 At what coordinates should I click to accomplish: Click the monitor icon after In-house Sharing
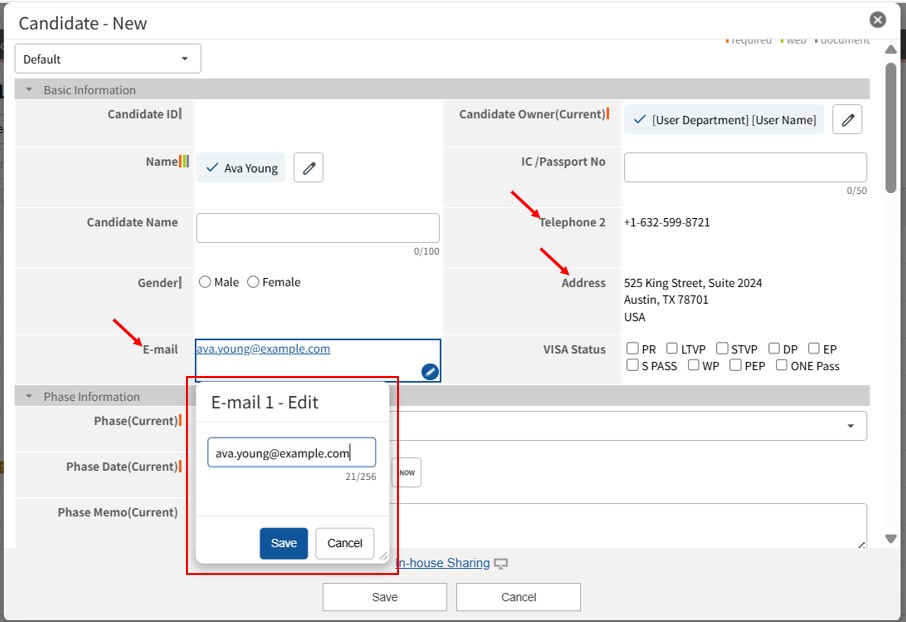click(501, 564)
